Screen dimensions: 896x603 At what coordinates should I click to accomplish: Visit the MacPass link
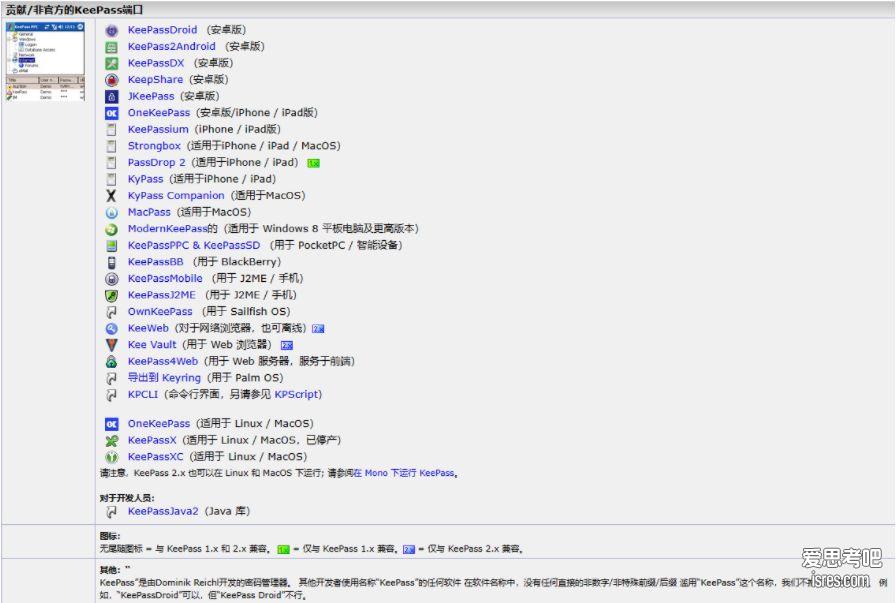[149, 212]
